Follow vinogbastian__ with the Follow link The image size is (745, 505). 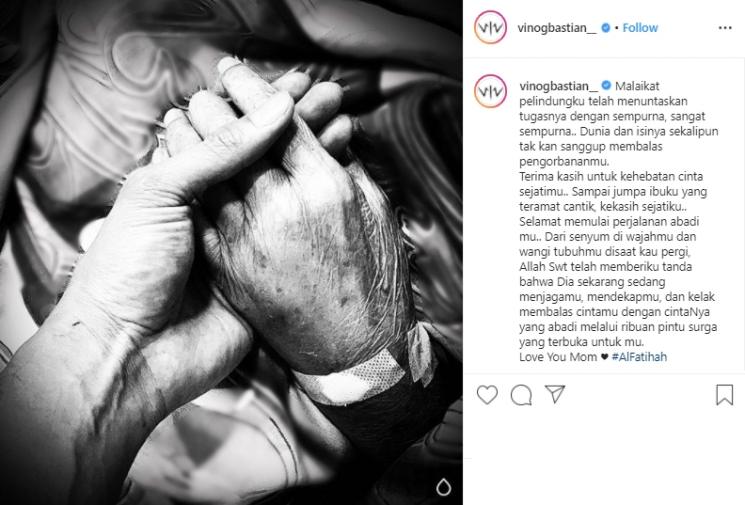coord(640,28)
